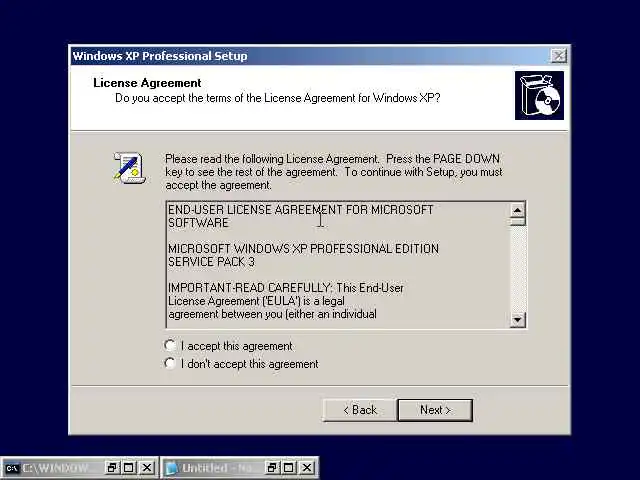640x480 pixels.
Task: Click "END-USER LICENSE AGREEMENT FOR MICROSOFT" line
Action: click(x=300, y=210)
